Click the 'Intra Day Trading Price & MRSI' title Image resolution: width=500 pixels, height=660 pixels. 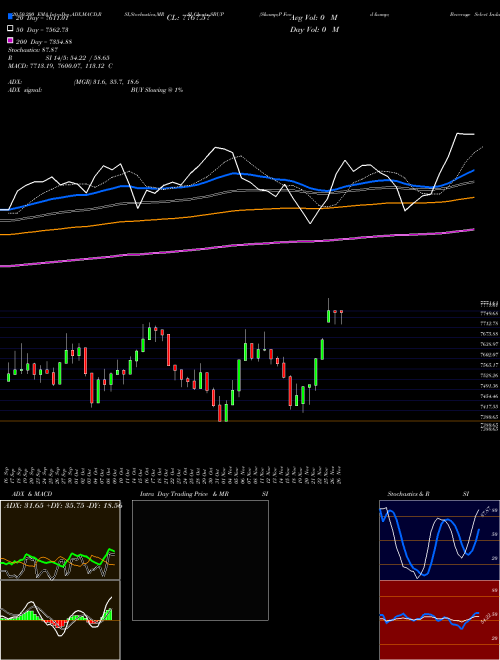(204, 494)
